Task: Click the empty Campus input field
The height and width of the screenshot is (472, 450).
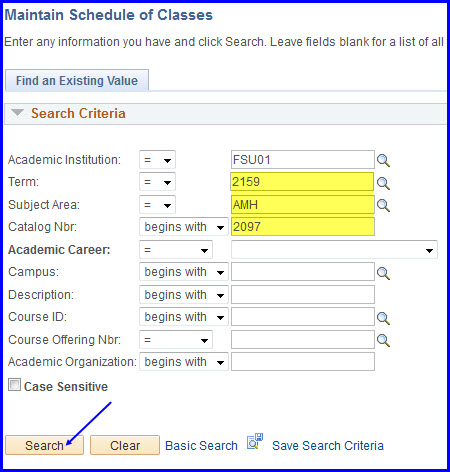Action: (x=303, y=272)
